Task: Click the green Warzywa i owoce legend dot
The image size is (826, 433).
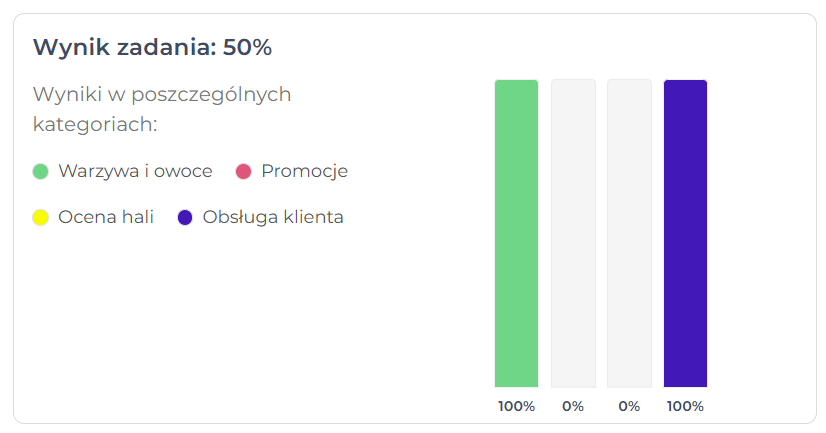Action: tap(40, 171)
